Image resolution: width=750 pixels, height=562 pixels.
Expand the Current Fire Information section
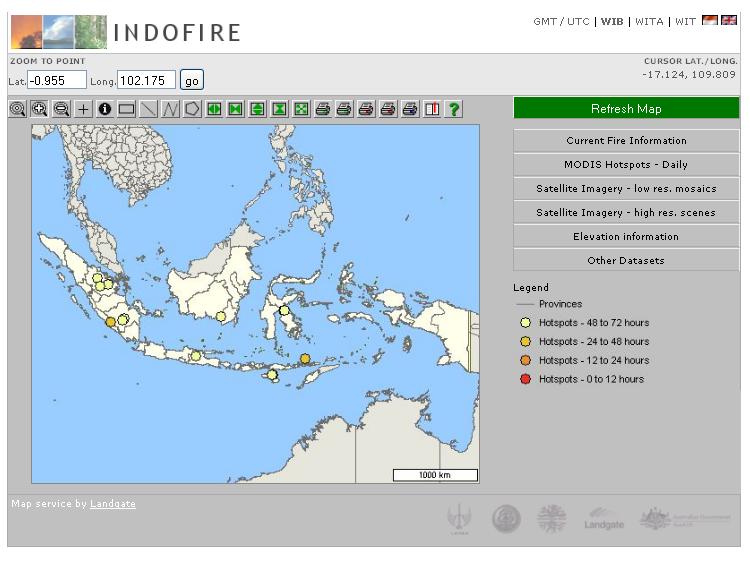click(626, 141)
